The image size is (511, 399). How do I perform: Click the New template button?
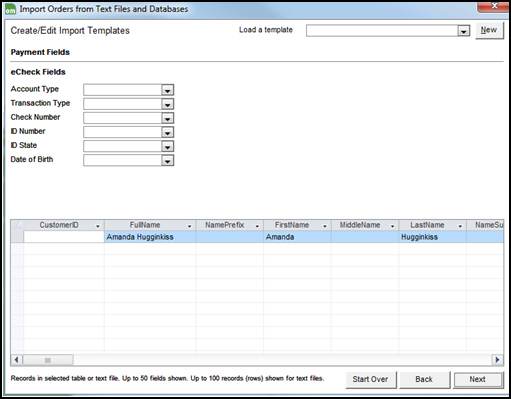pos(489,30)
